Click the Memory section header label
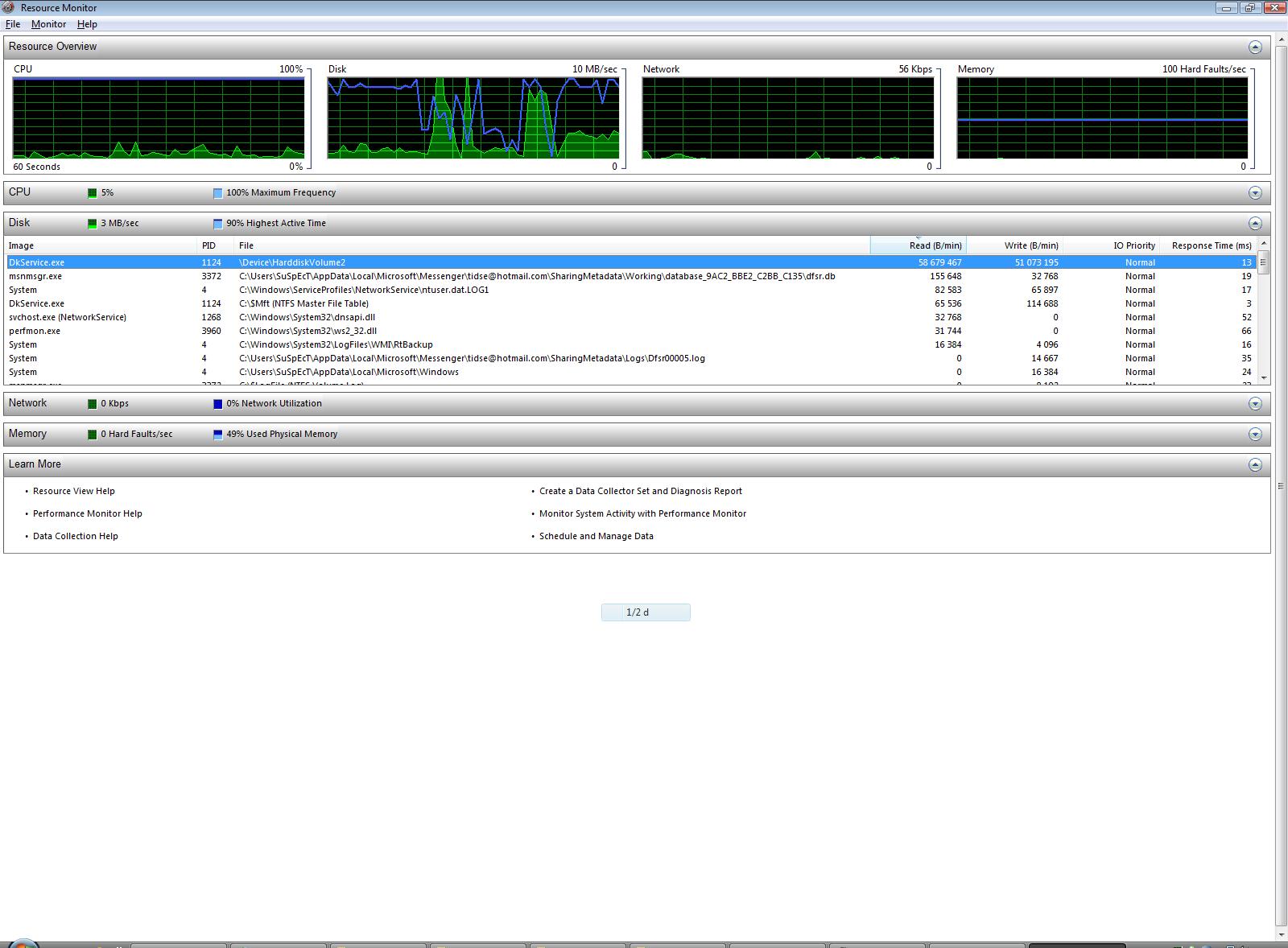The image size is (1288, 948). coord(27,434)
